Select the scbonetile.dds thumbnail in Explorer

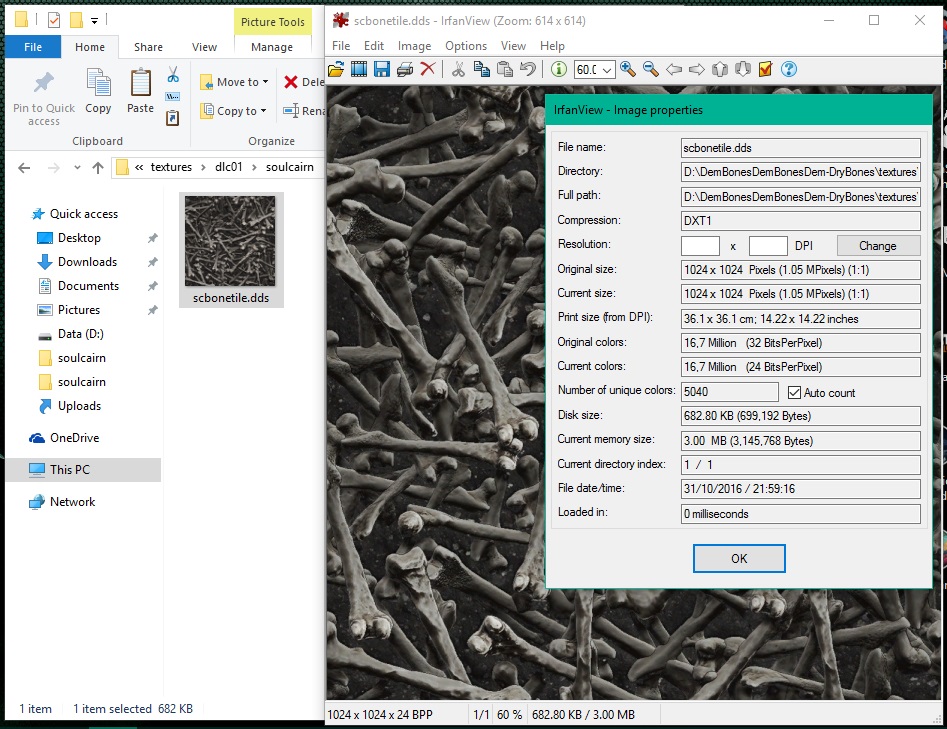(x=230, y=242)
